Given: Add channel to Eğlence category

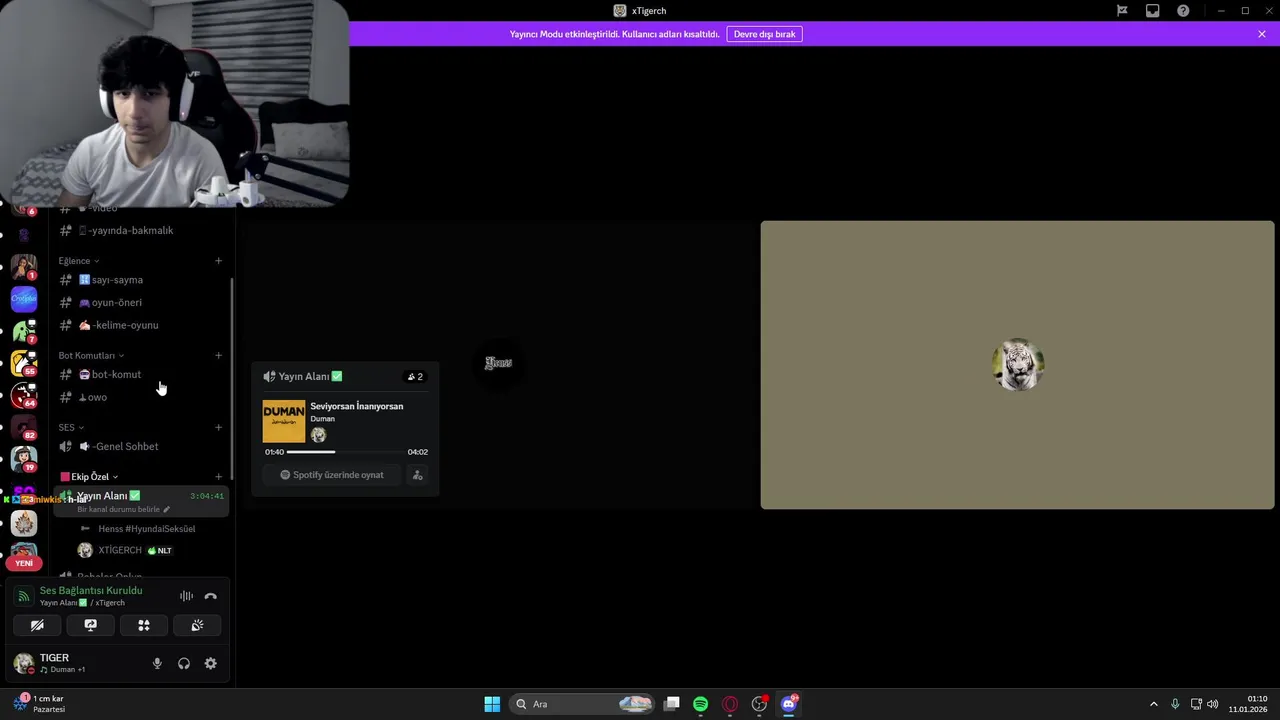Looking at the screenshot, I should point(218,261).
